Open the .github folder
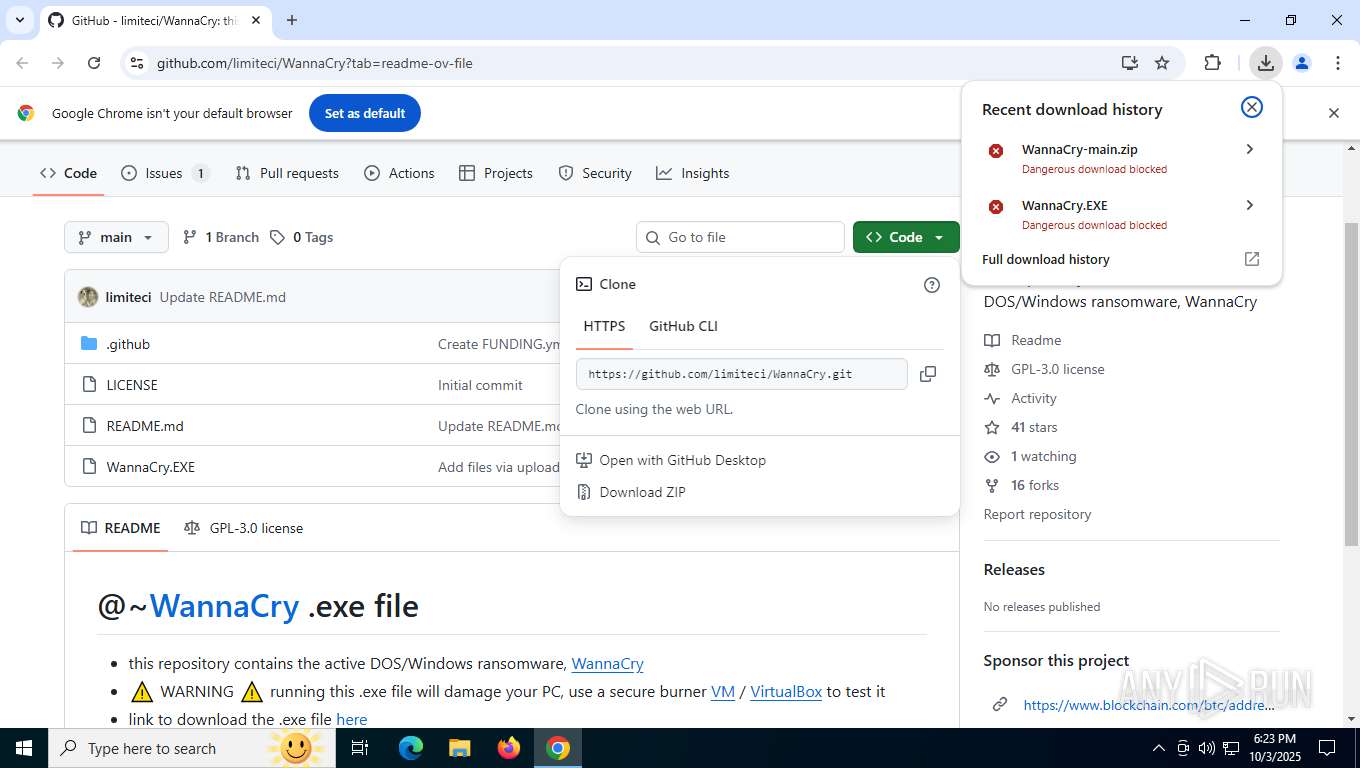This screenshot has width=1360, height=768. coord(128,344)
